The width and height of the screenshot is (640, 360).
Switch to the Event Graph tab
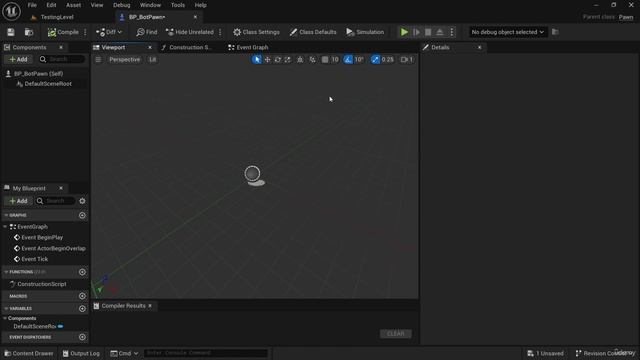point(252,47)
